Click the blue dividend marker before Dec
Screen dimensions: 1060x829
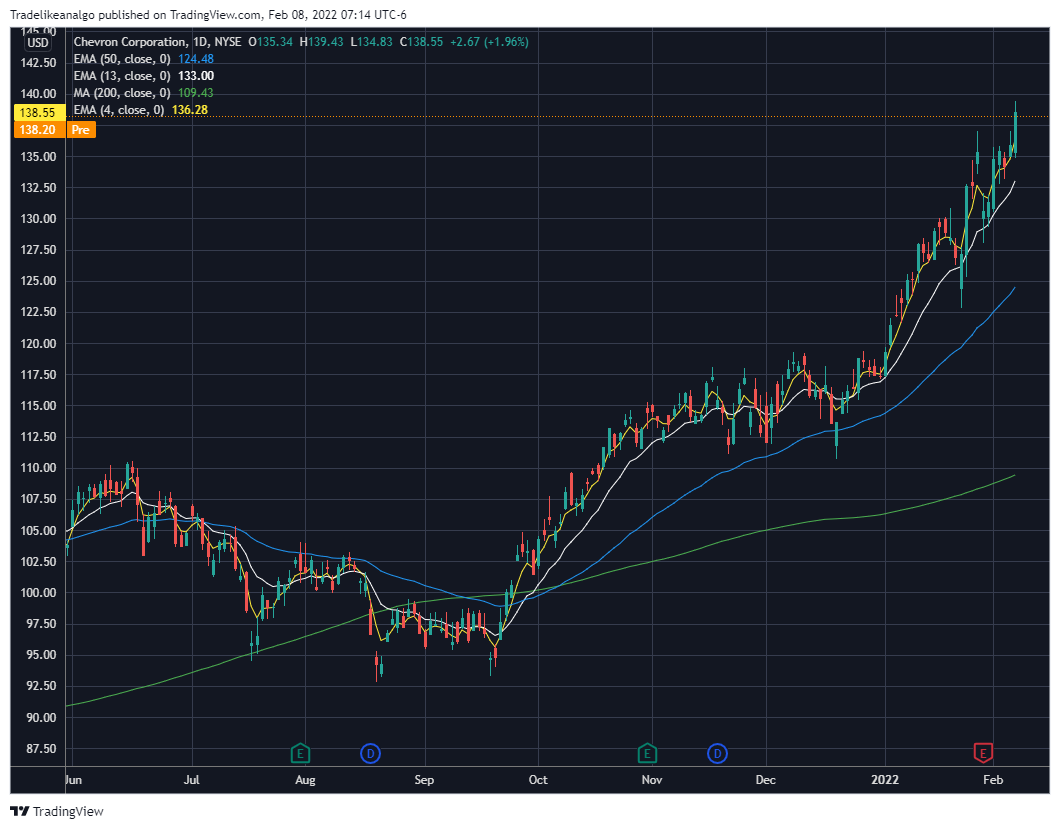[717, 753]
